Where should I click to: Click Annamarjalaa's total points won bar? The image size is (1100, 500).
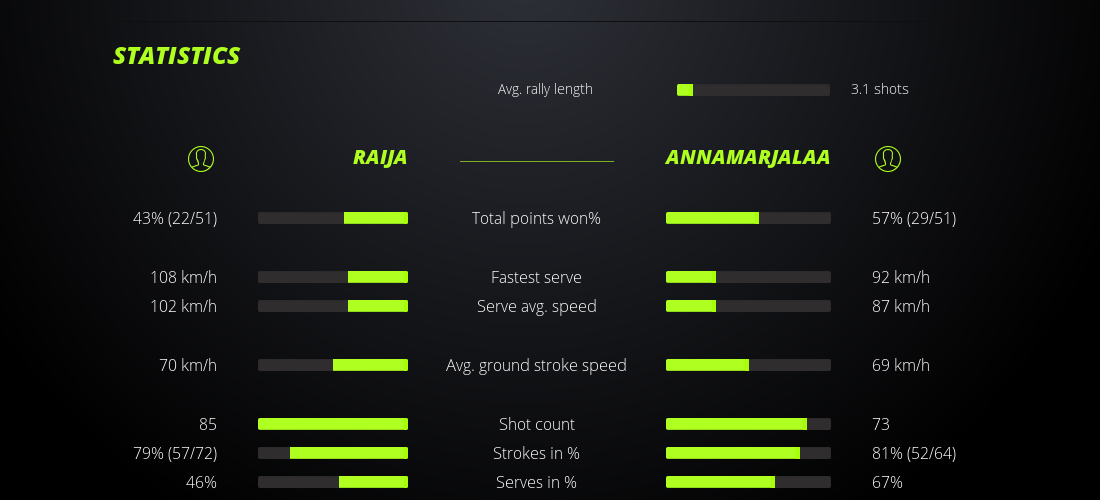(748, 218)
